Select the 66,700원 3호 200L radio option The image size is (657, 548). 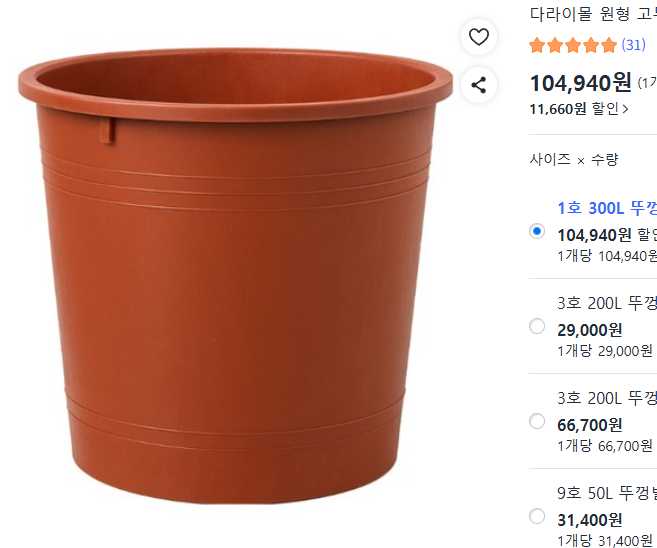(x=537, y=421)
